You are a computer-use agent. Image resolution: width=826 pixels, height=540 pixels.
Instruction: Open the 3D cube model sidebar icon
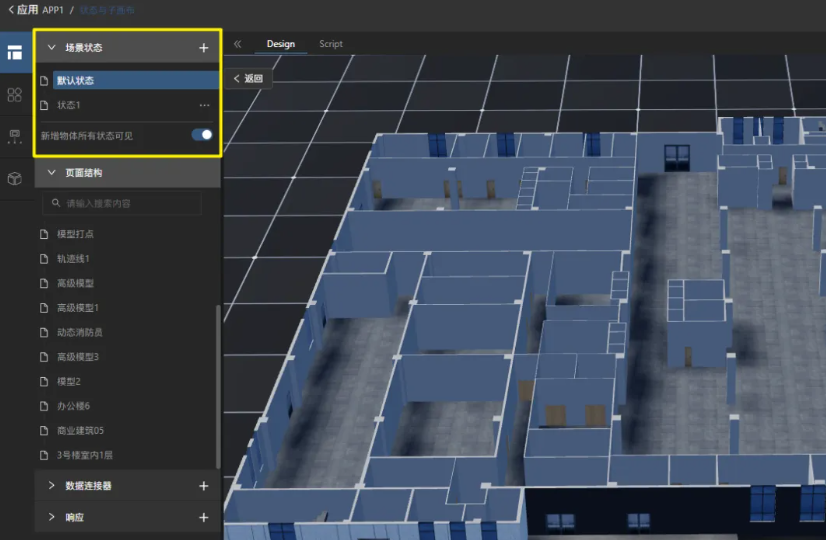[14, 178]
